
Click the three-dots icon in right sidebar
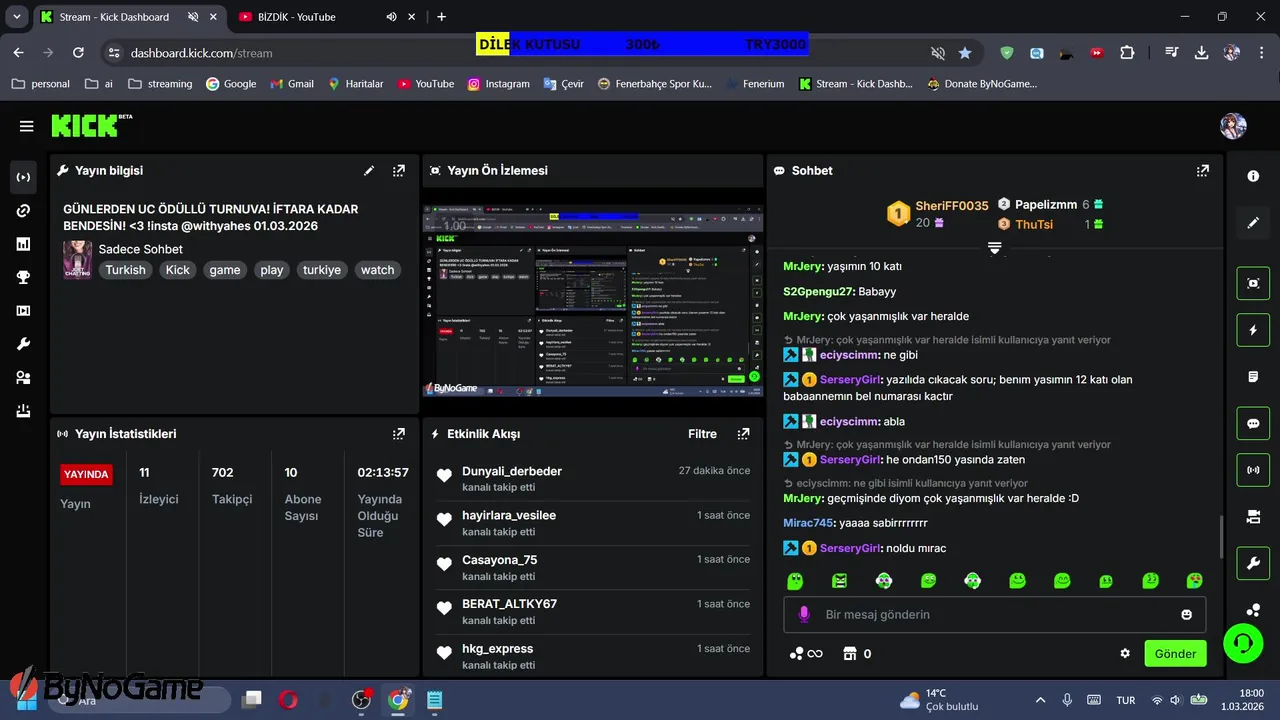coord(1253,609)
